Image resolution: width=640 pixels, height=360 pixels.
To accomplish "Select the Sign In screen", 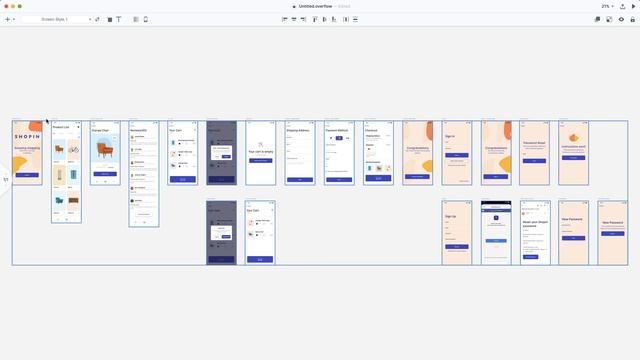I will coord(457,153).
